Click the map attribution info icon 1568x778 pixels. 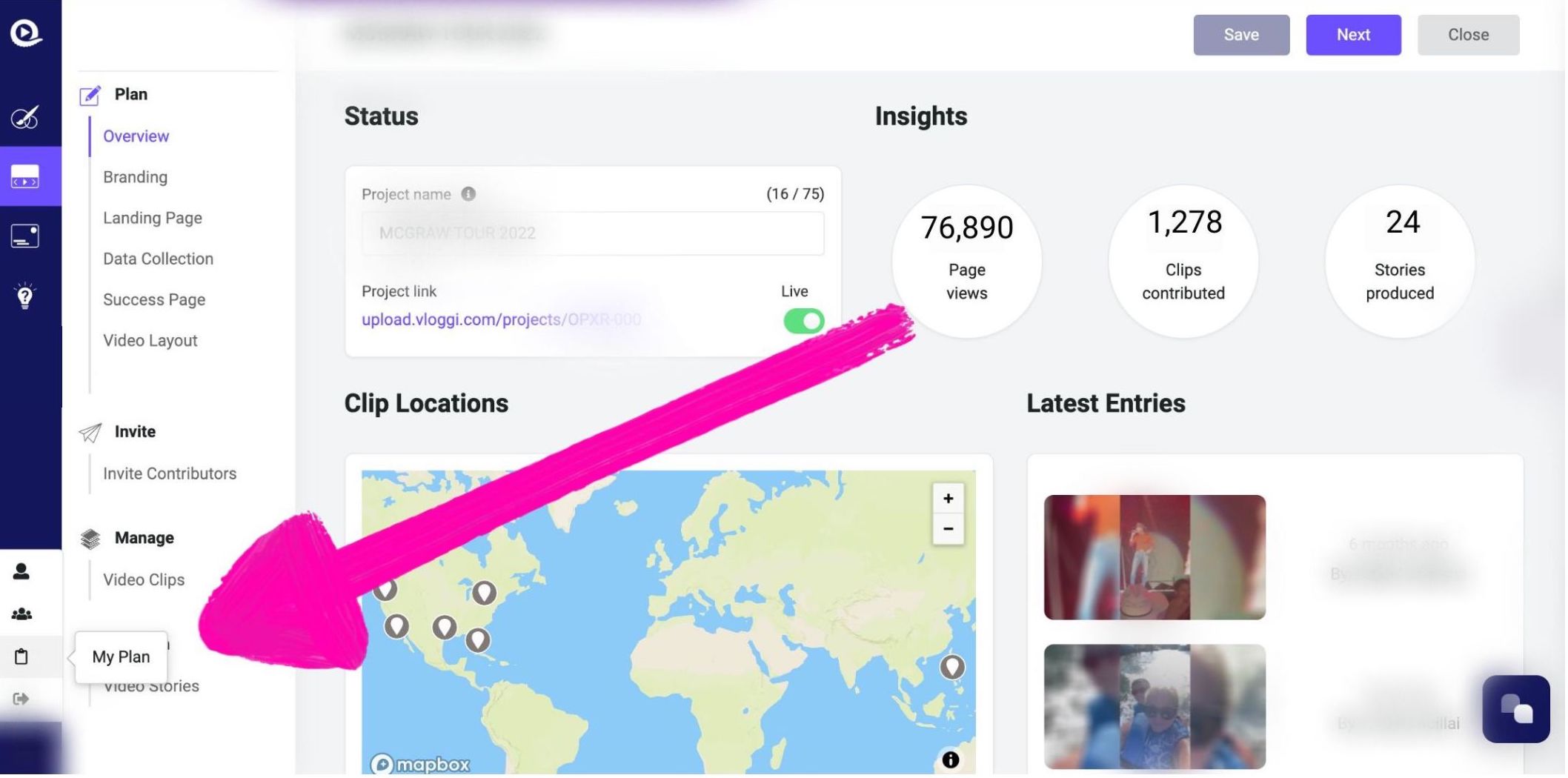point(951,760)
